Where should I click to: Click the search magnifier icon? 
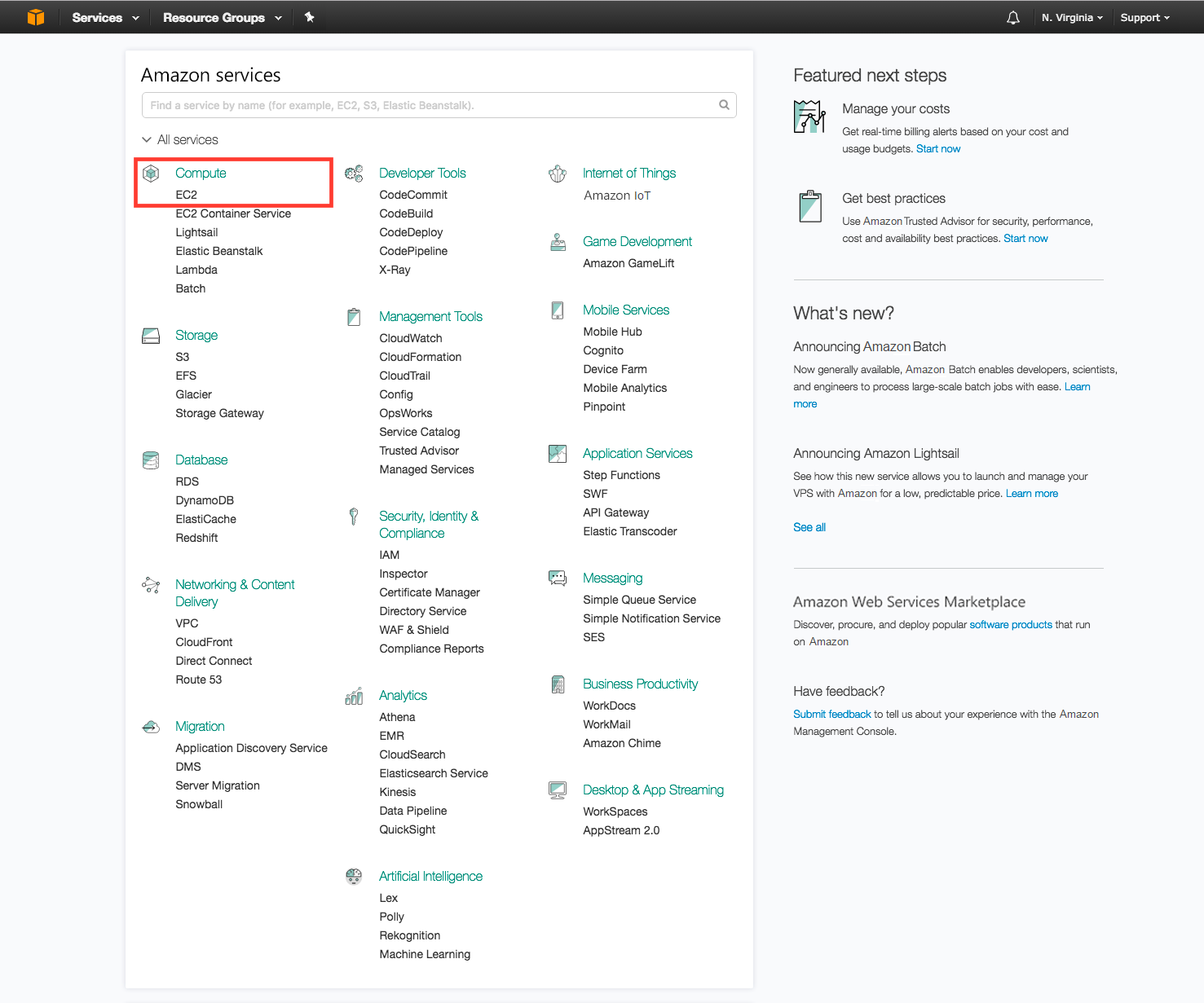pos(724,104)
